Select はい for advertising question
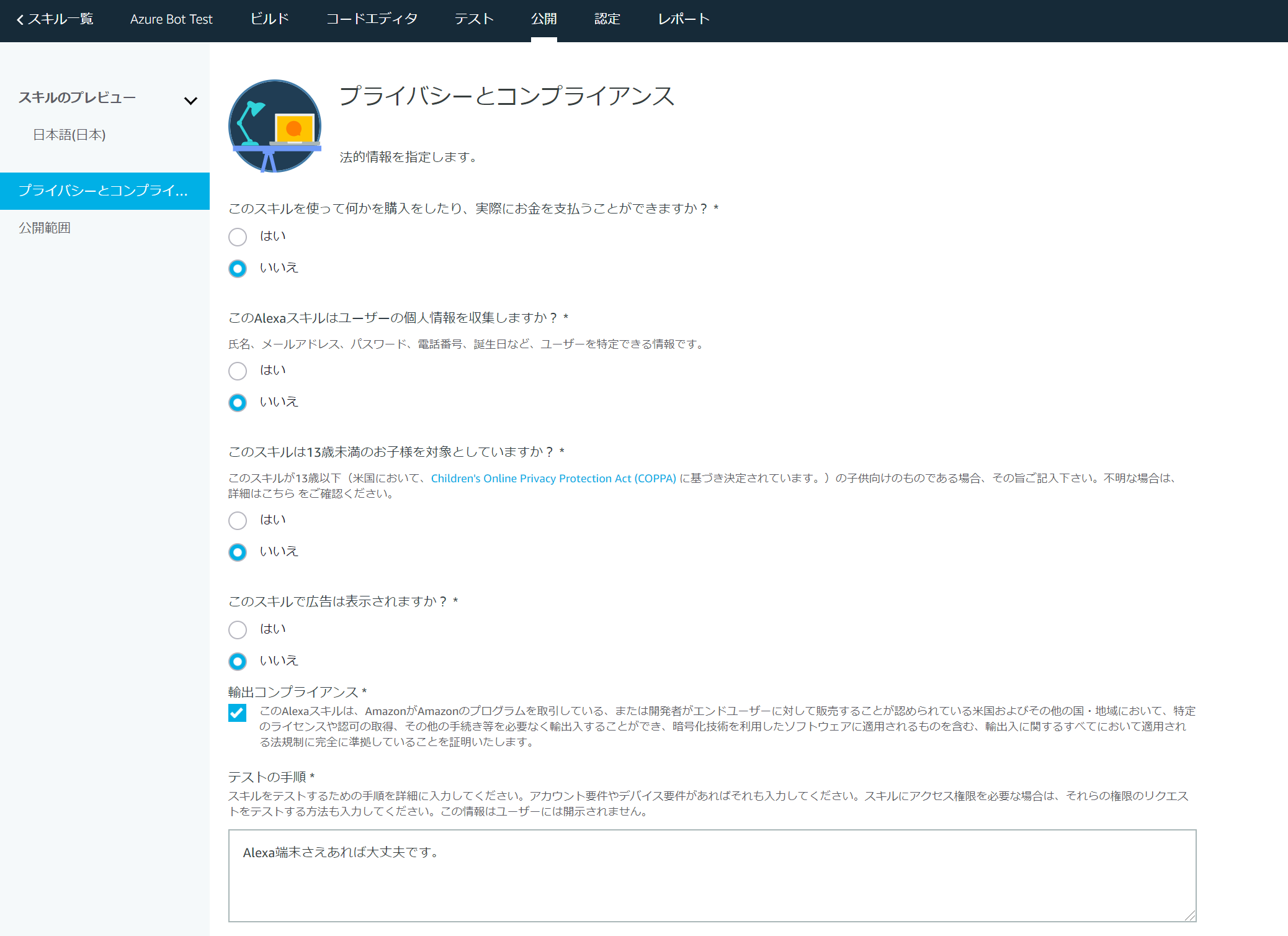This screenshot has height=936, width=1288. point(238,630)
